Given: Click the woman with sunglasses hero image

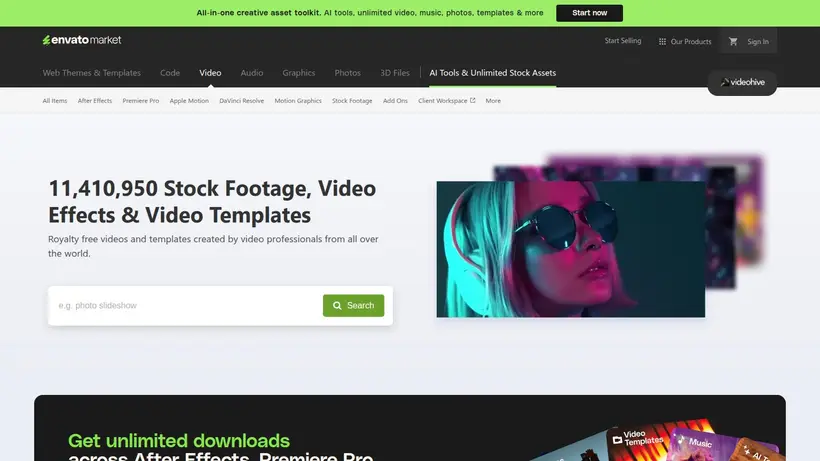Looking at the screenshot, I should pyautogui.click(x=571, y=249).
